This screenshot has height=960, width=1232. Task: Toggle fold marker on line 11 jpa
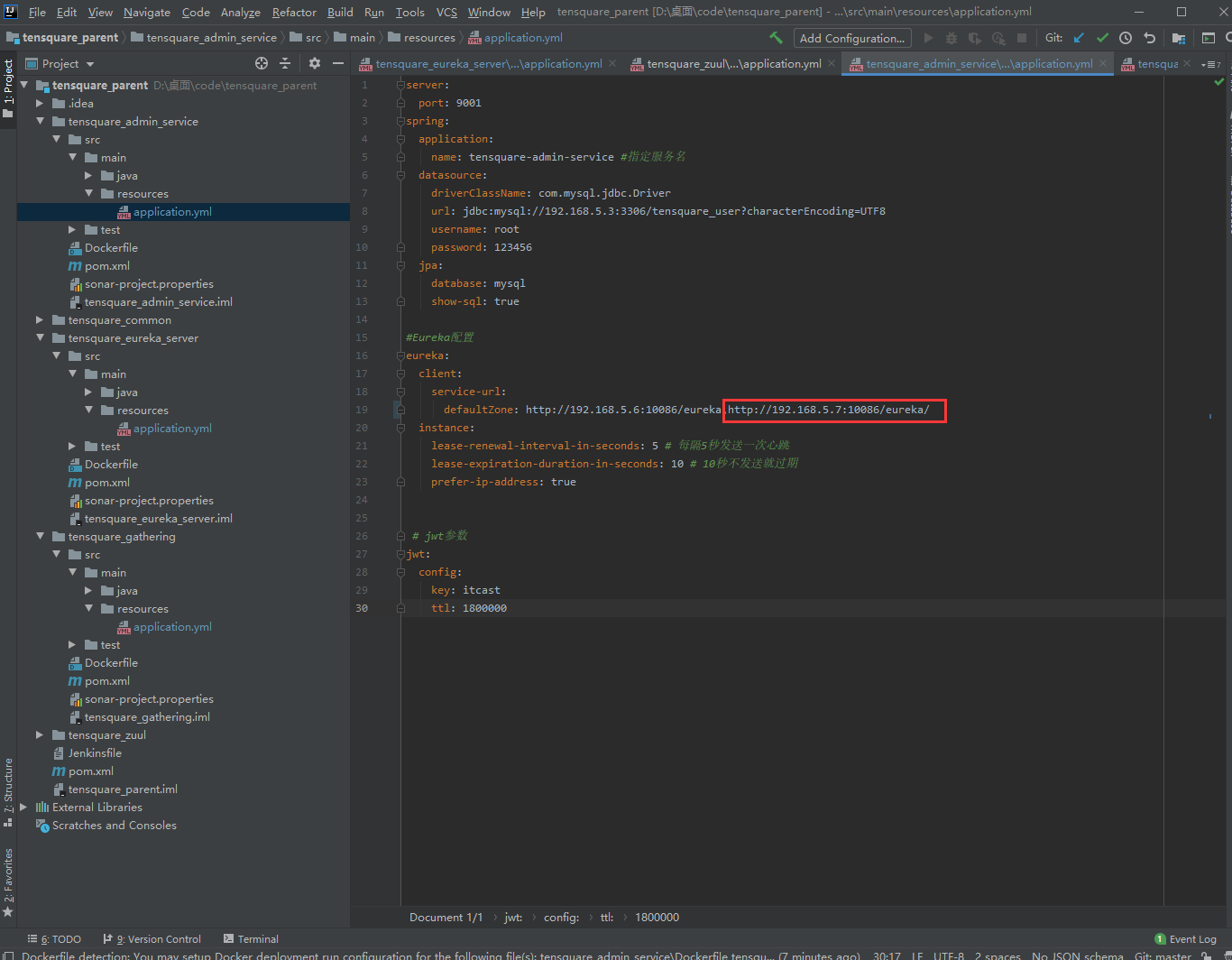400,265
